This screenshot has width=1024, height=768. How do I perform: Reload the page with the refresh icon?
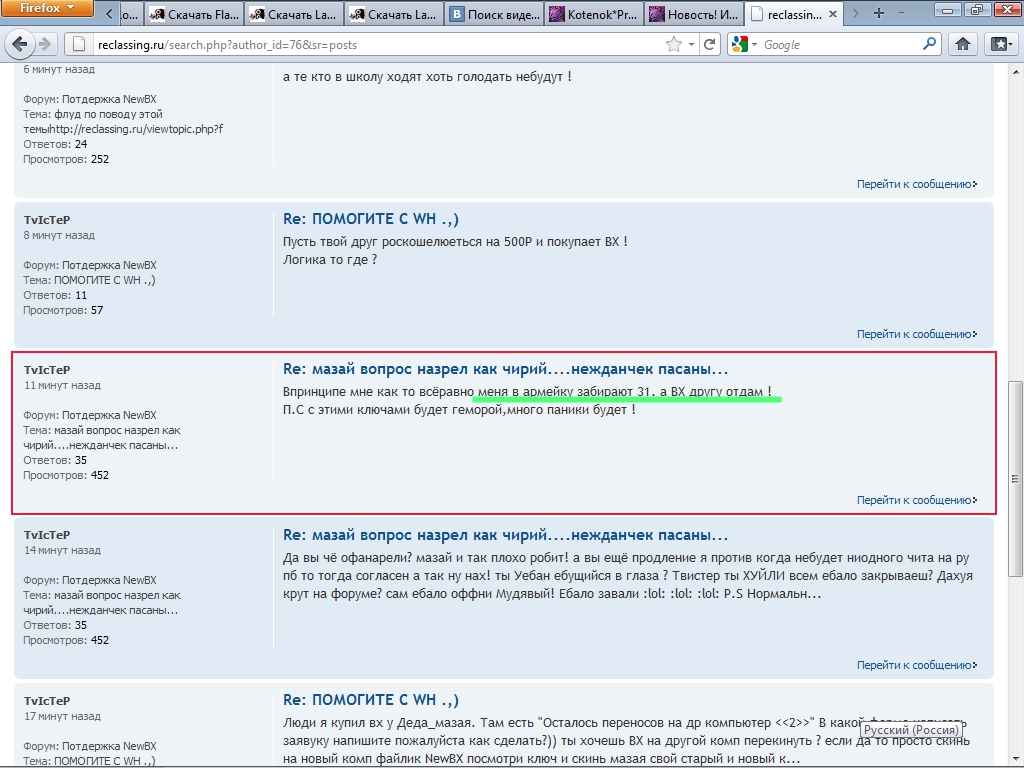[x=710, y=44]
